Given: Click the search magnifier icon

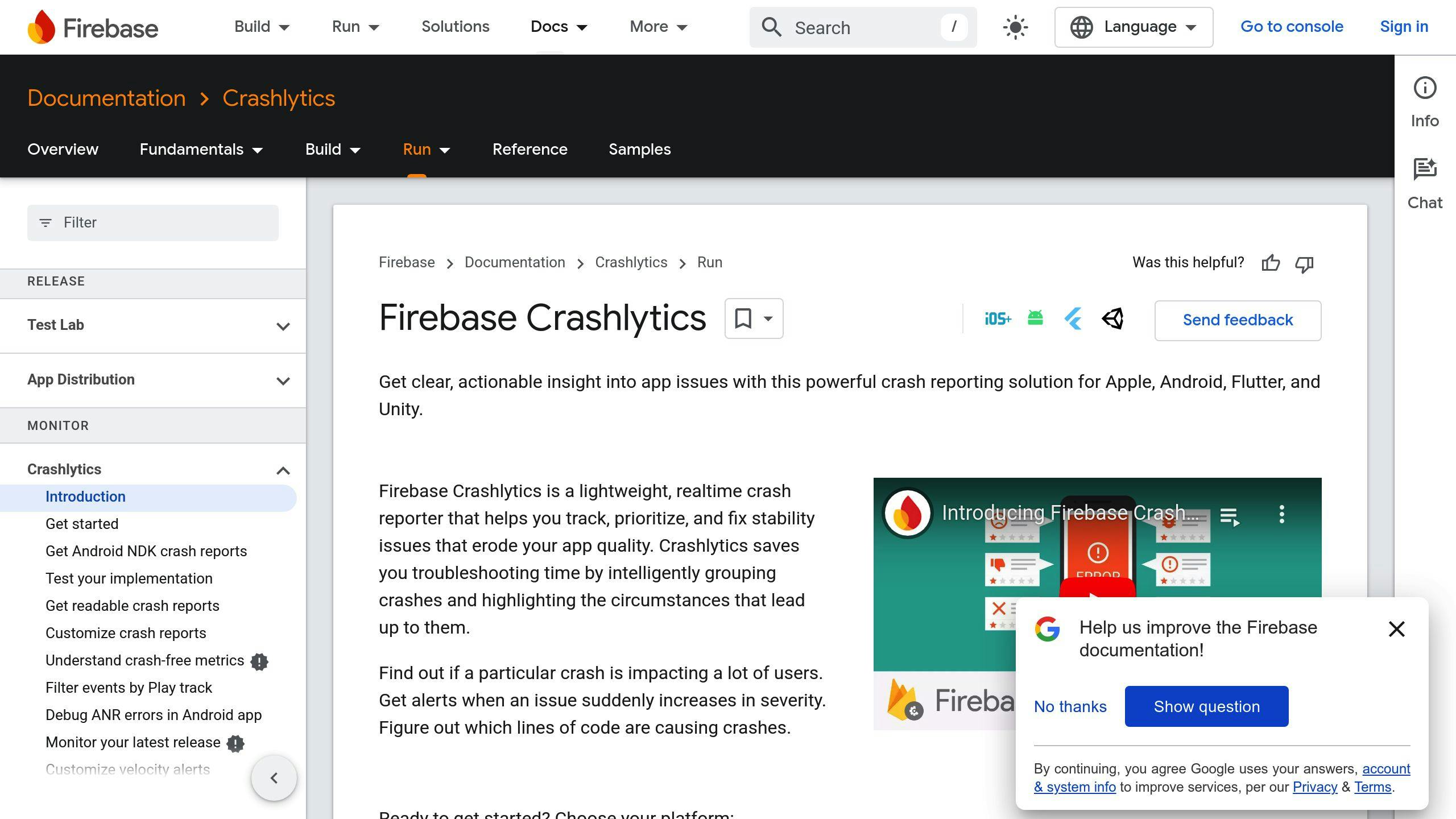Looking at the screenshot, I should [x=771, y=27].
